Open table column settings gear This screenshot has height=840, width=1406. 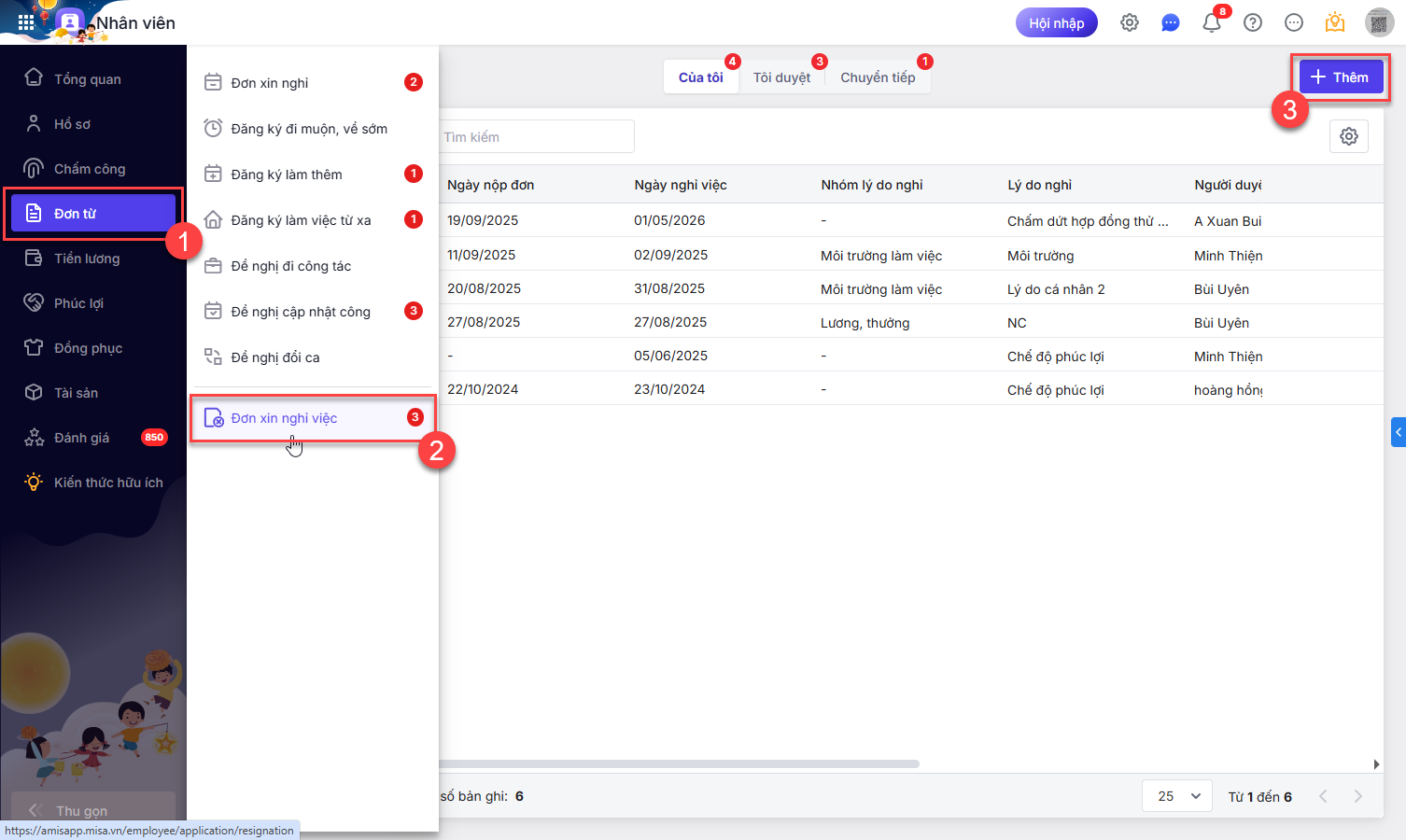[x=1349, y=137]
